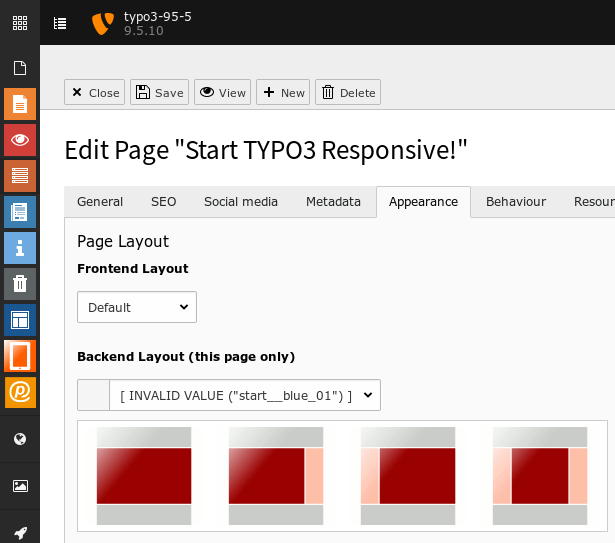Open the blue form document module icon
Viewport: 615px width, 543px height.
(20, 212)
